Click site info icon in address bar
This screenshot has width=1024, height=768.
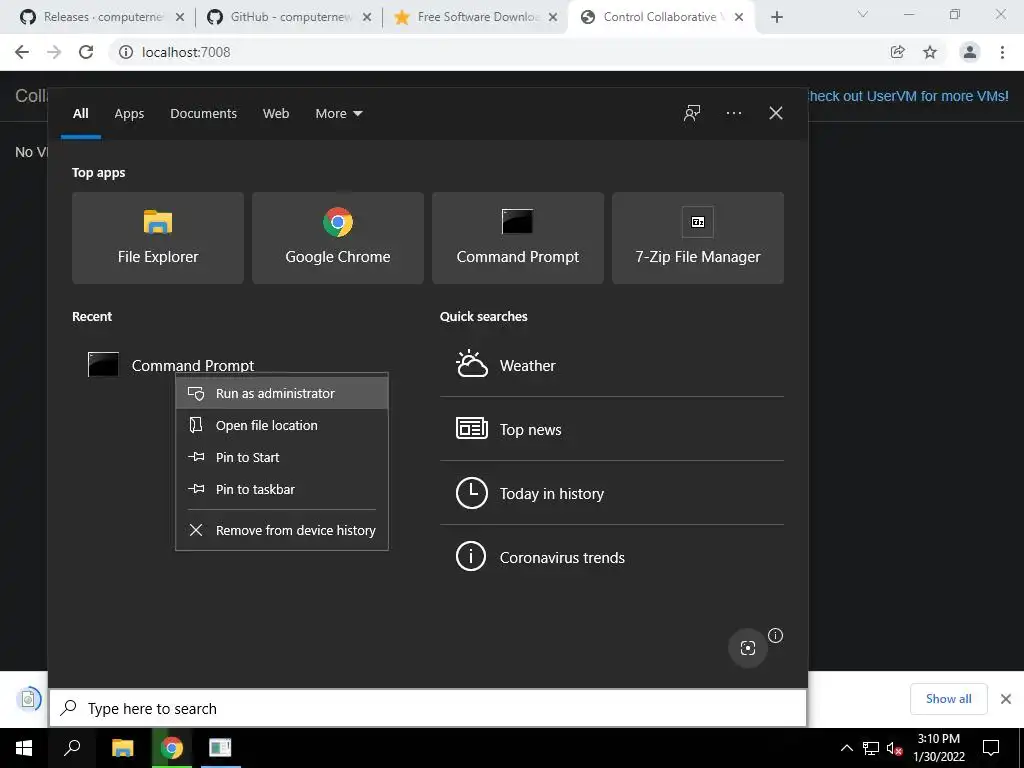pyautogui.click(x=125, y=52)
